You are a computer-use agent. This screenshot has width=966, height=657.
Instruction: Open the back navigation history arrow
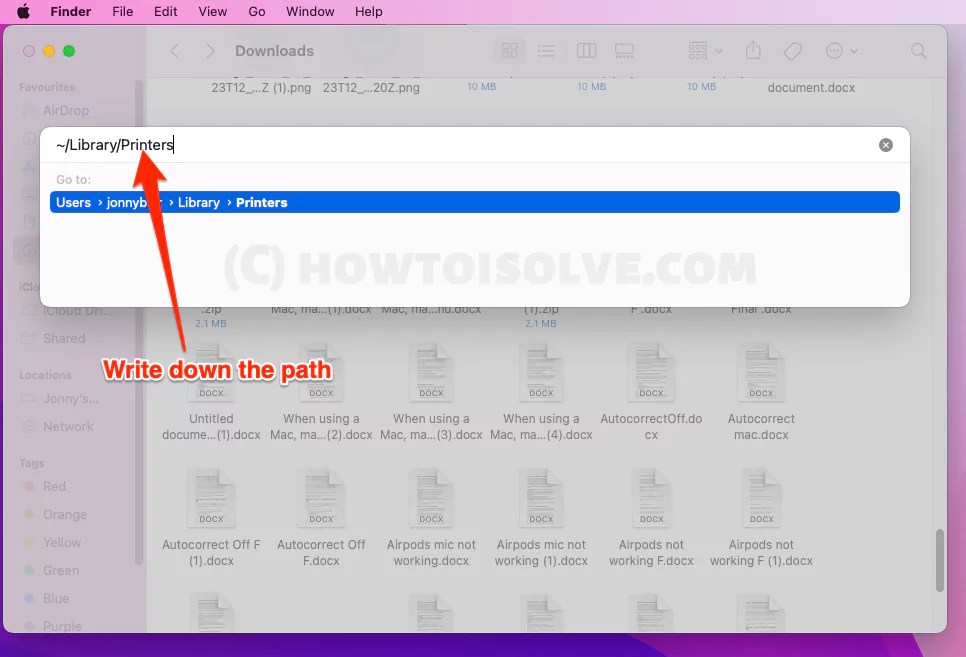[x=175, y=50]
